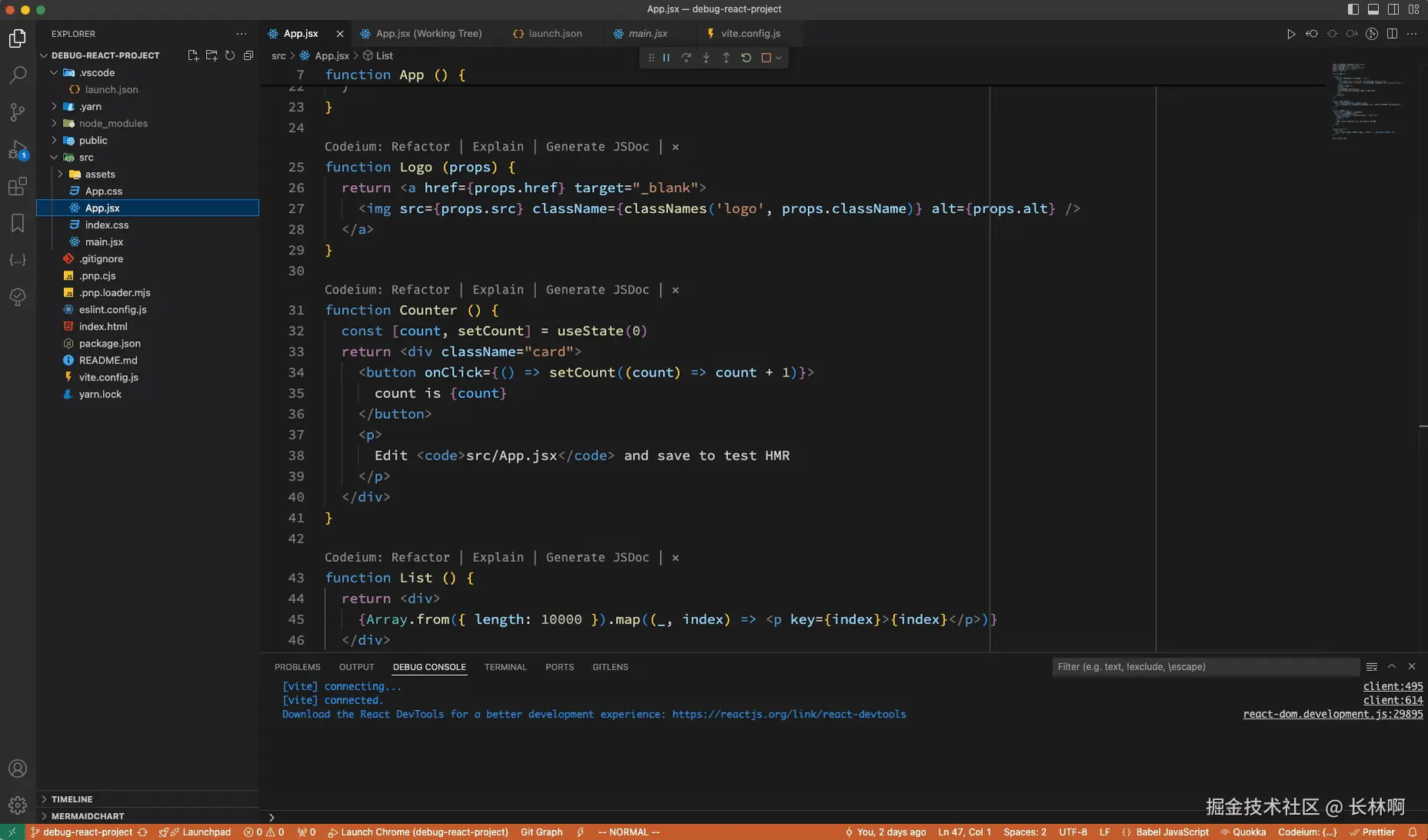Toggle the secondary sidebar layout button
Viewport: 1428px width, 840px height.
[1393, 9]
